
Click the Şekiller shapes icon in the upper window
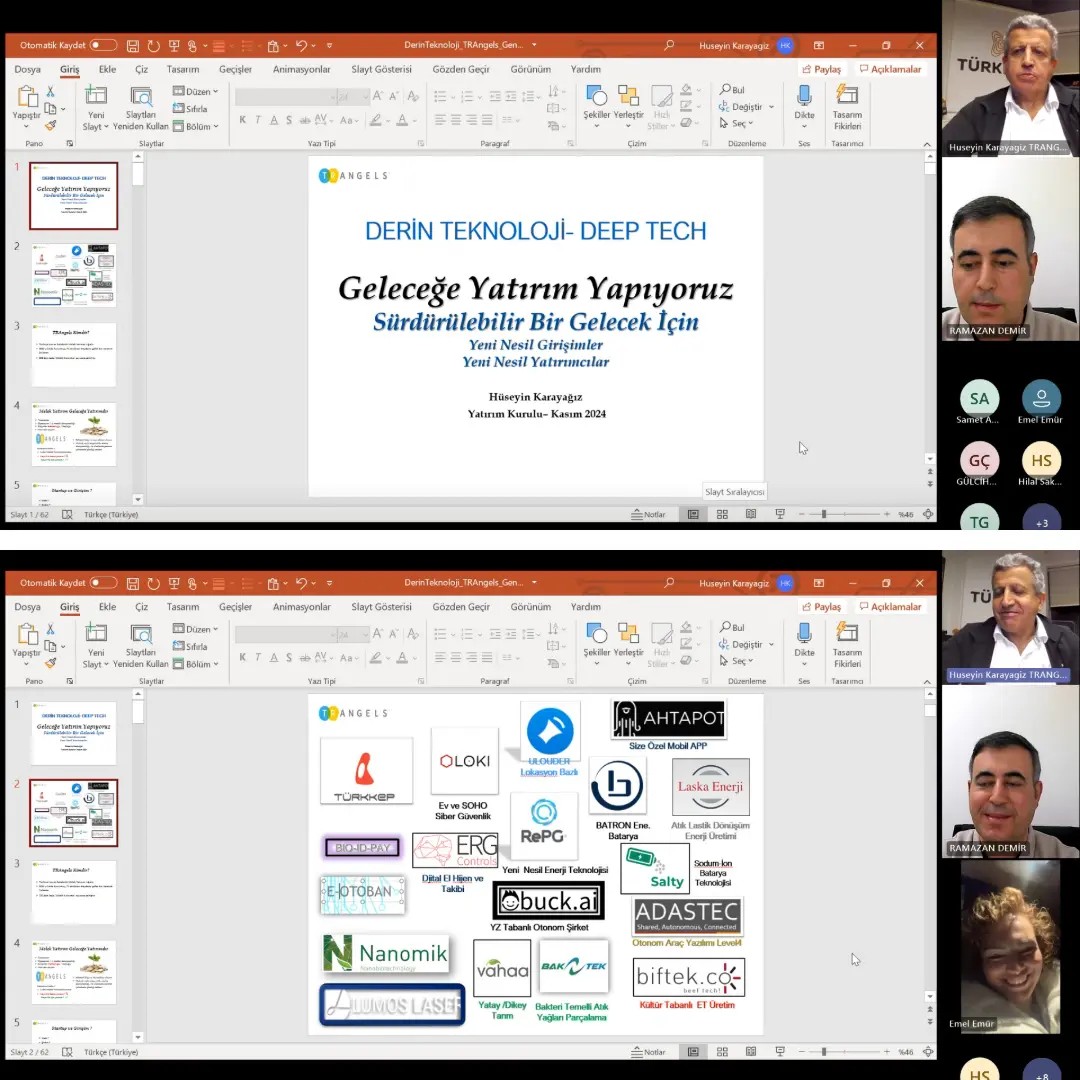(596, 96)
